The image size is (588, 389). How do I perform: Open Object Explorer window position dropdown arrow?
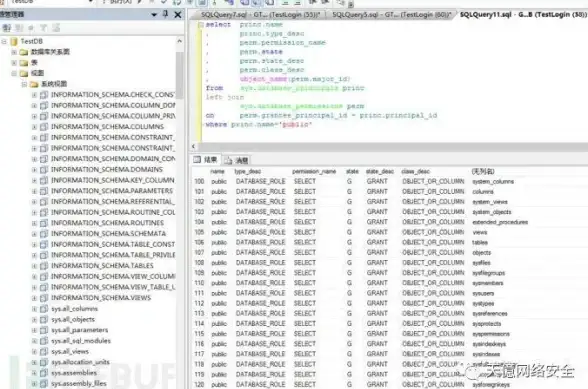[154, 15]
